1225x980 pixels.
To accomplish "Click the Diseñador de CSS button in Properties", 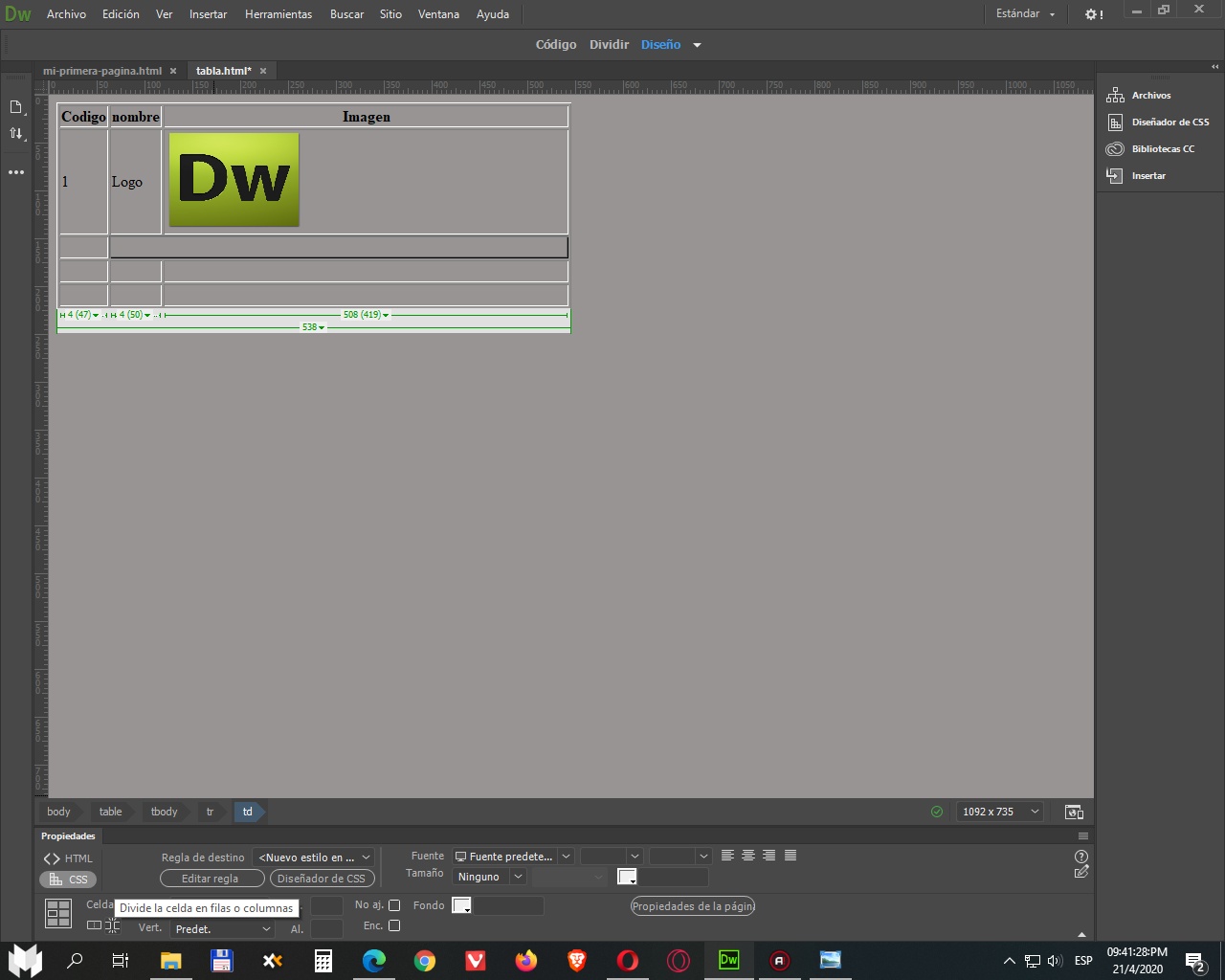I will pyautogui.click(x=322, y=879).
